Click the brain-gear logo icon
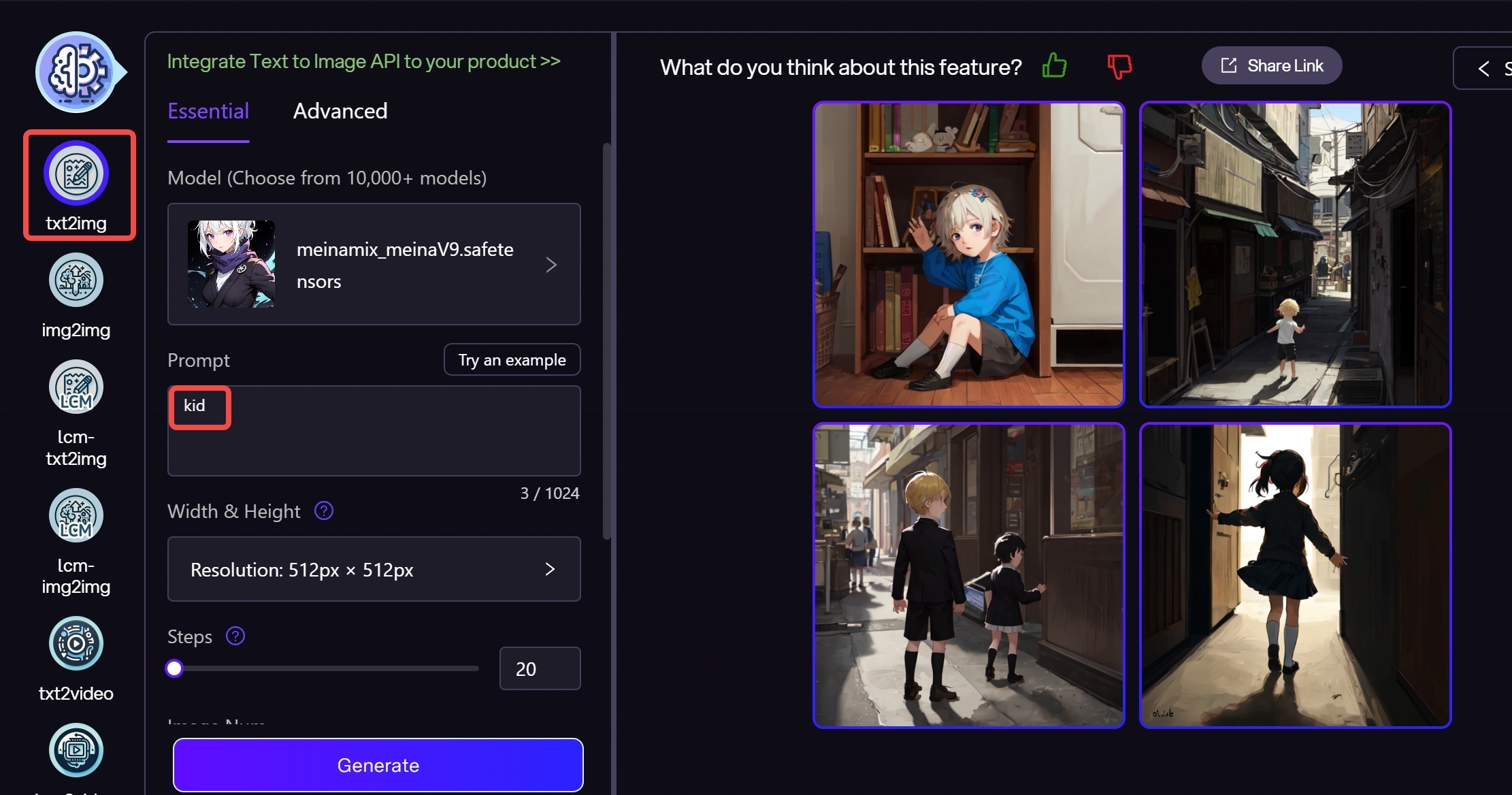The height and width of the screenshot is (795, 1512). click(x=76, y=71)
